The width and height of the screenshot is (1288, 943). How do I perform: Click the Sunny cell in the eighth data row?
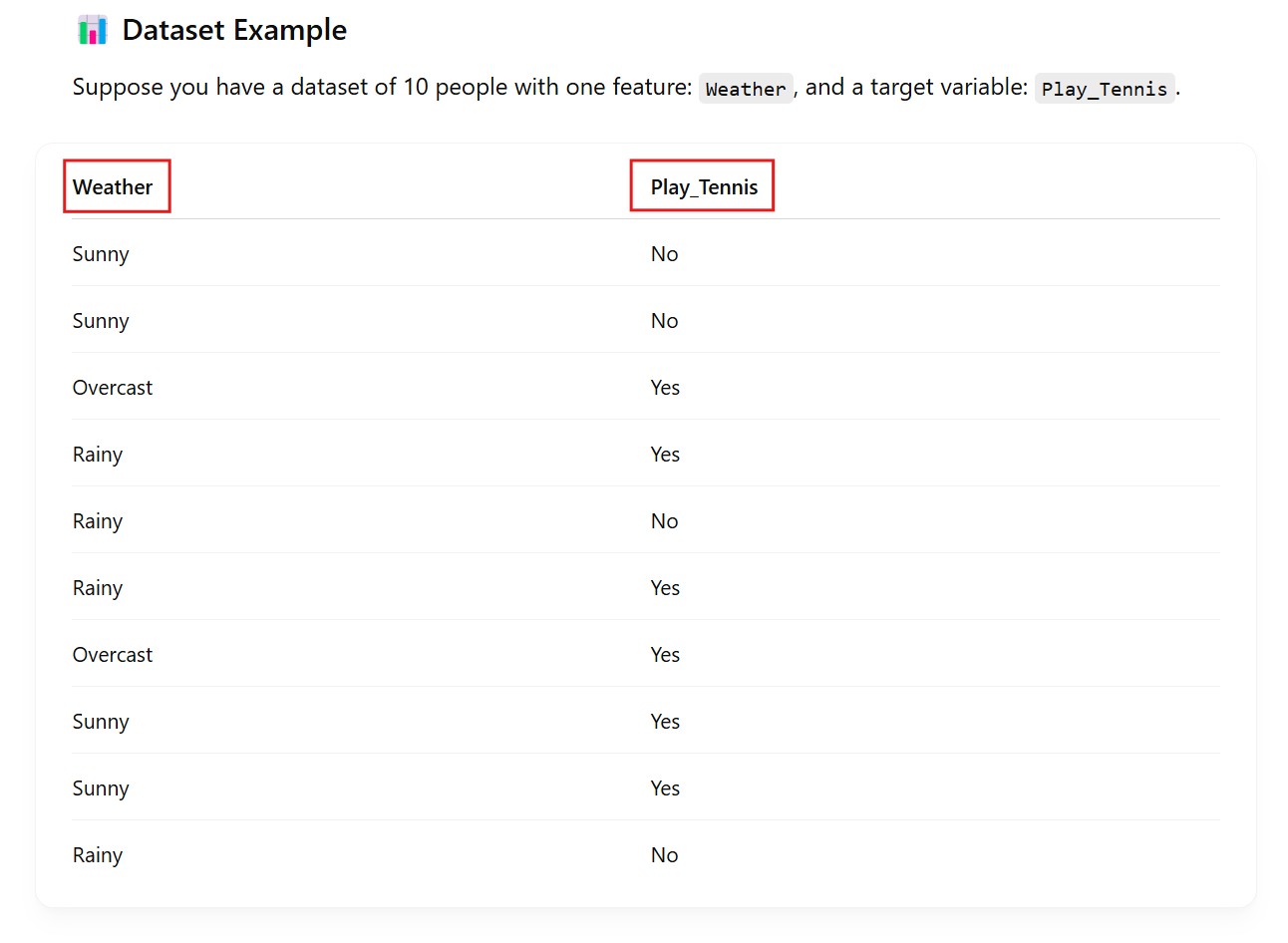tap(101, 722)
